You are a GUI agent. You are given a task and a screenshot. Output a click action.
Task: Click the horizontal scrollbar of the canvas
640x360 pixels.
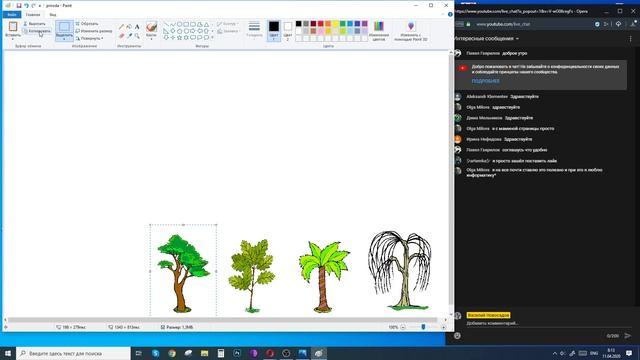[222, 320]
